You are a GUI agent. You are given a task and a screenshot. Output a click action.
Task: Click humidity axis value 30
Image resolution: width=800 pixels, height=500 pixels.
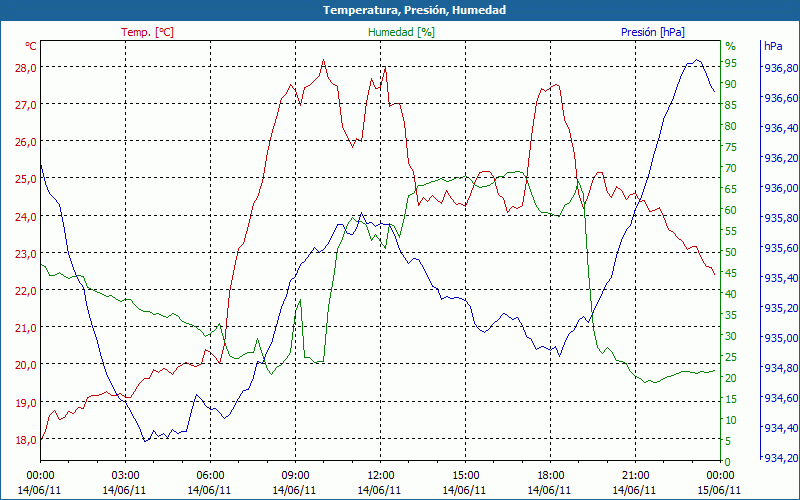[x=731, y=336]
